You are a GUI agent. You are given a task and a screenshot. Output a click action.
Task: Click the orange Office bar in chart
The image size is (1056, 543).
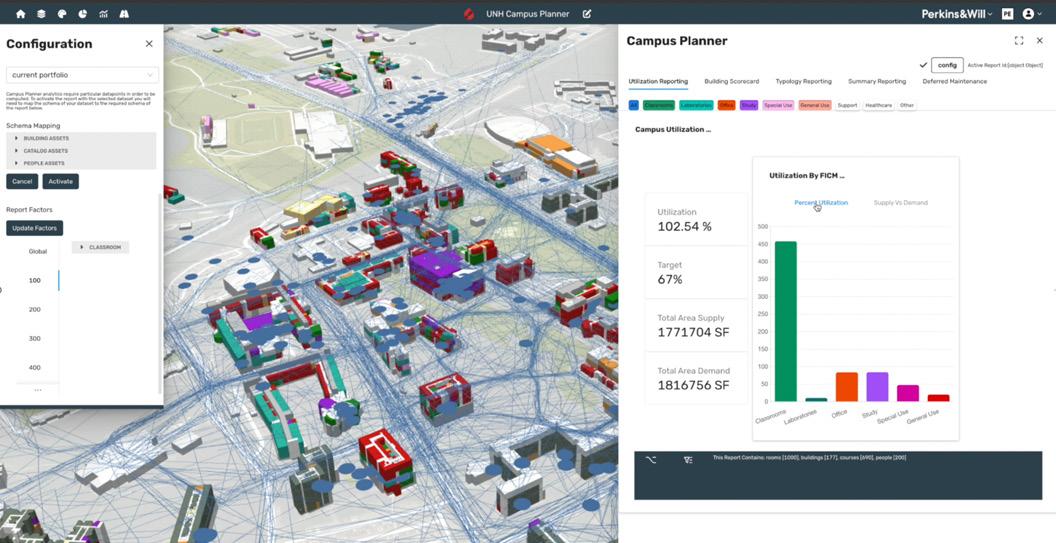coord(847,387)
